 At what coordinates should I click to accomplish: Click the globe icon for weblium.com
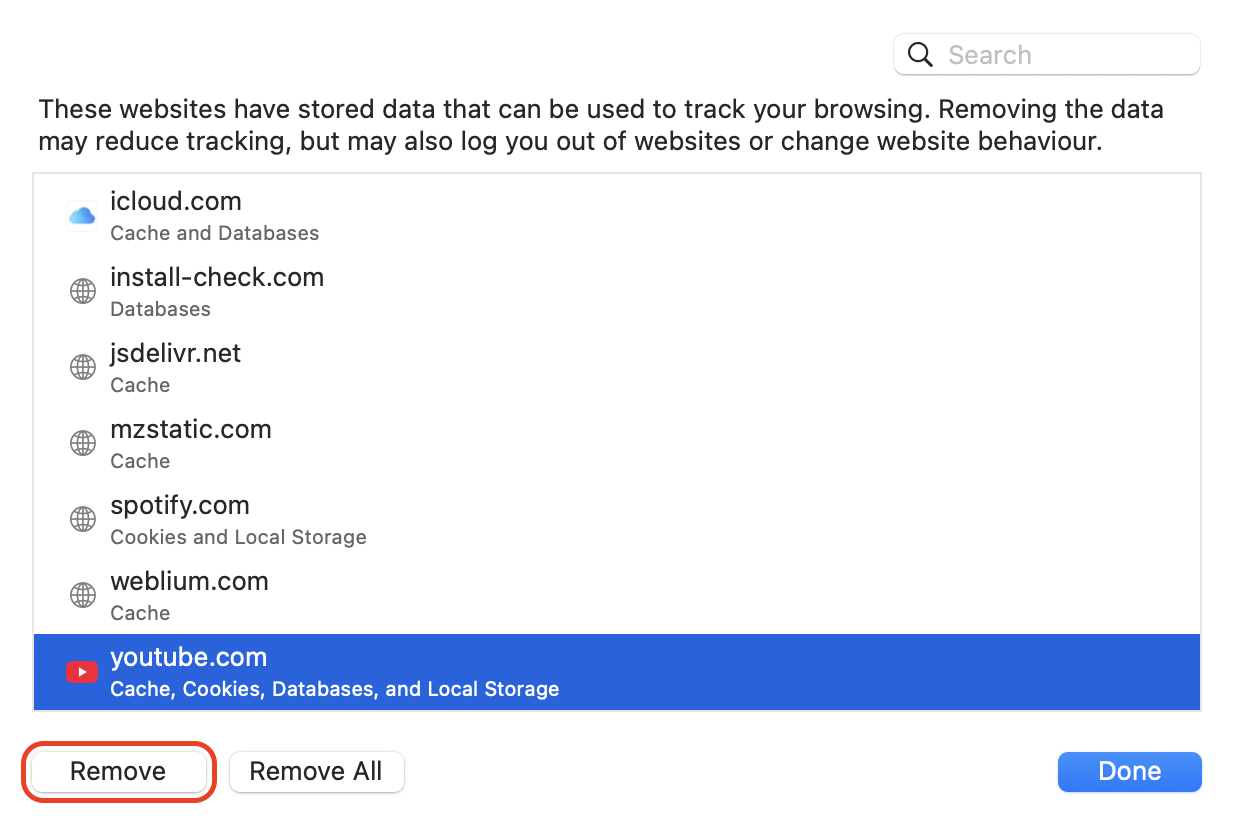82,595
